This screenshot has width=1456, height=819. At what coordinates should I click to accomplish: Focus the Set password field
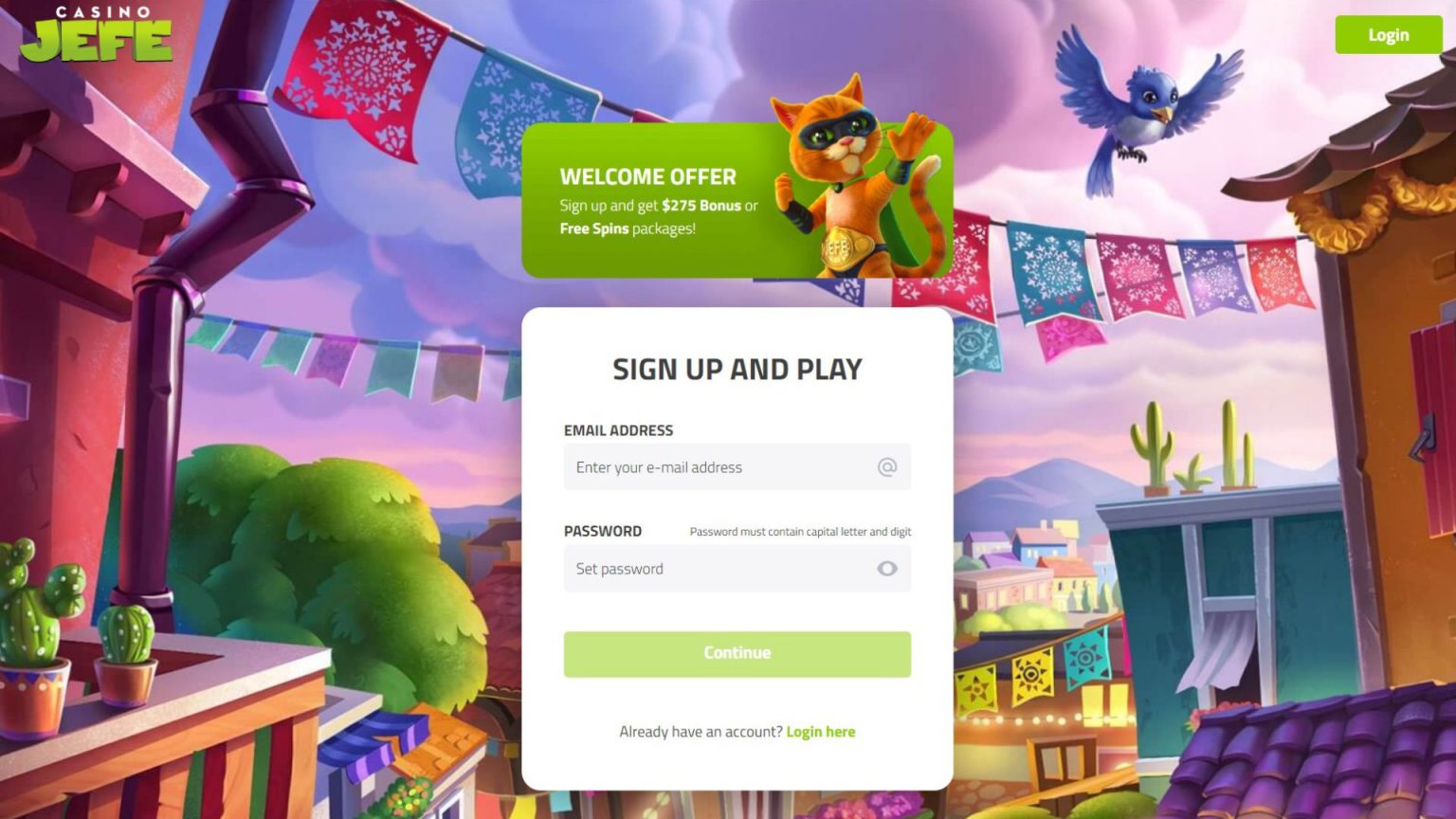point(737,569)
